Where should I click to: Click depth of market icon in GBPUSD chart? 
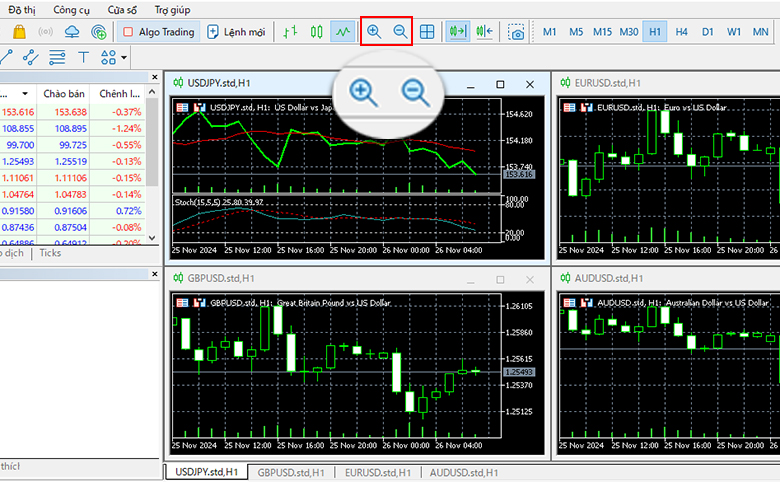click(x=199, y=302)
